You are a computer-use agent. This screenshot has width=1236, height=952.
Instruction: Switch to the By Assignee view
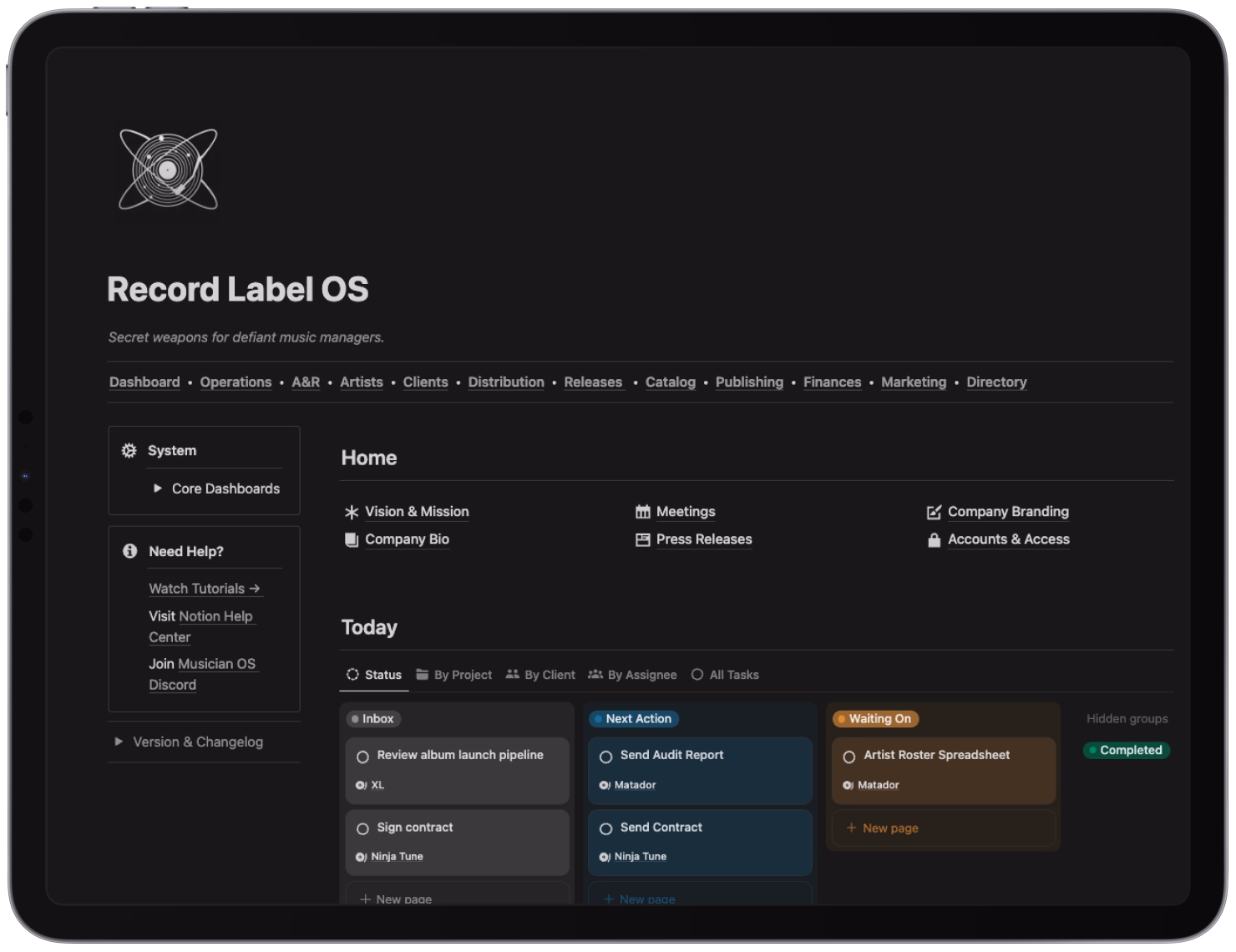coord(632,675)
